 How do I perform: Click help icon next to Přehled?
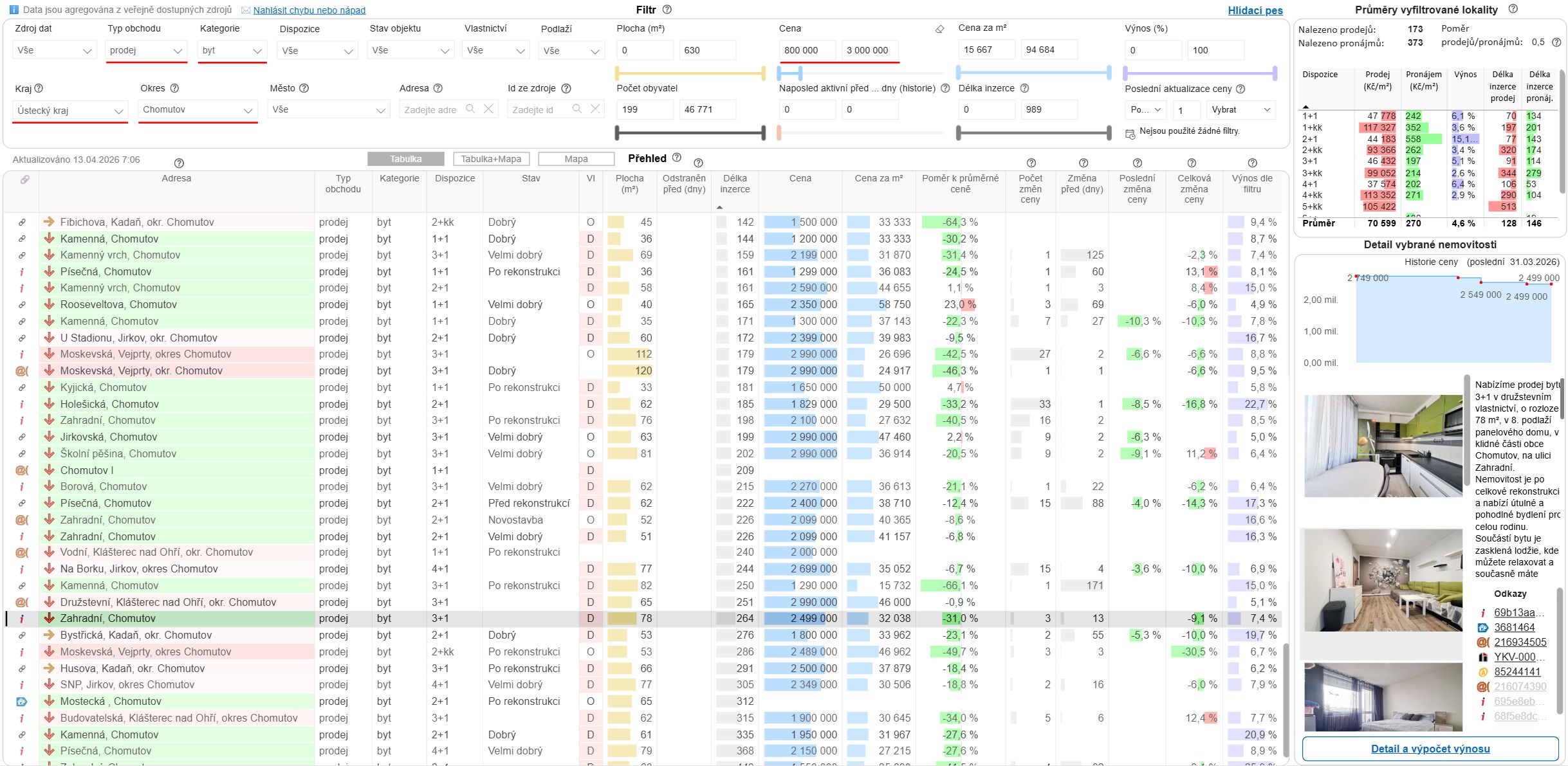coord(677,158)
